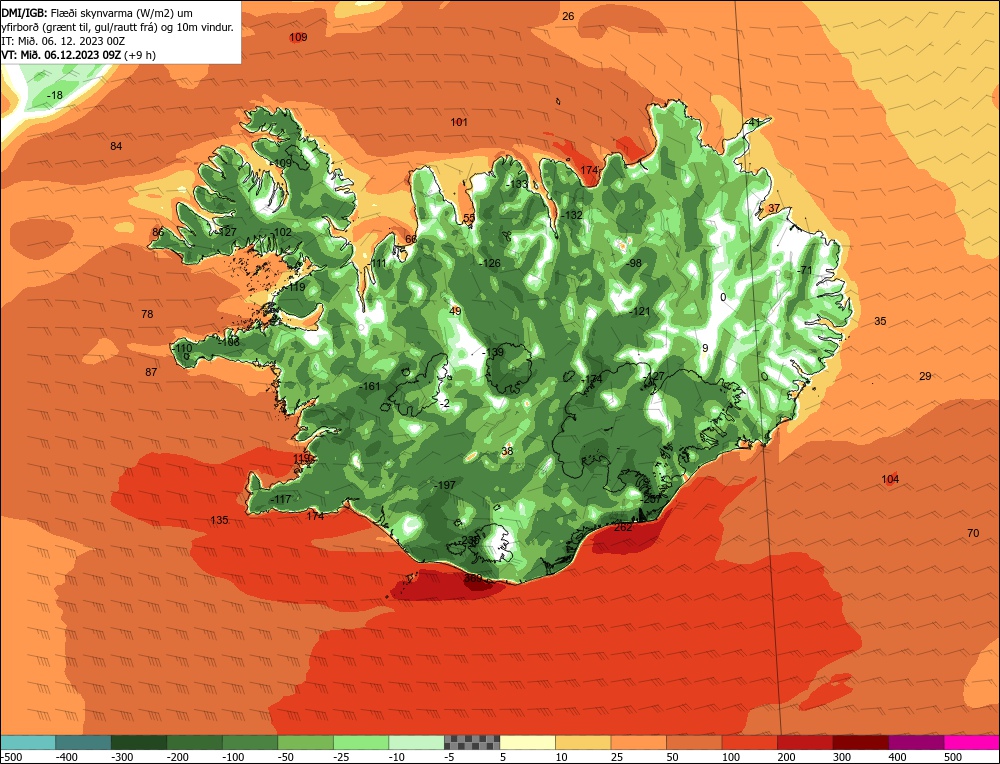Click the '84' sea flux value
Viewport: 1000px width, 764px height.
tap(116, 147)
